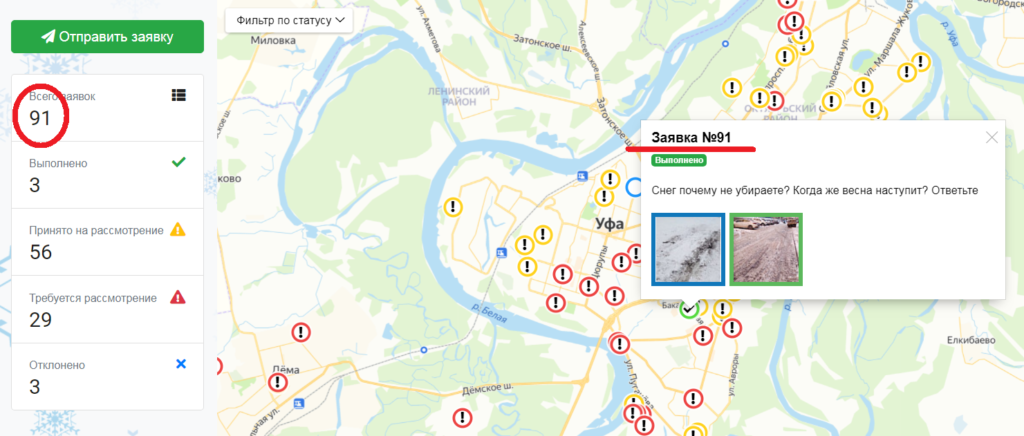
Task: Click the red marker near Дёма label
Action: click(x=279, y=382)
